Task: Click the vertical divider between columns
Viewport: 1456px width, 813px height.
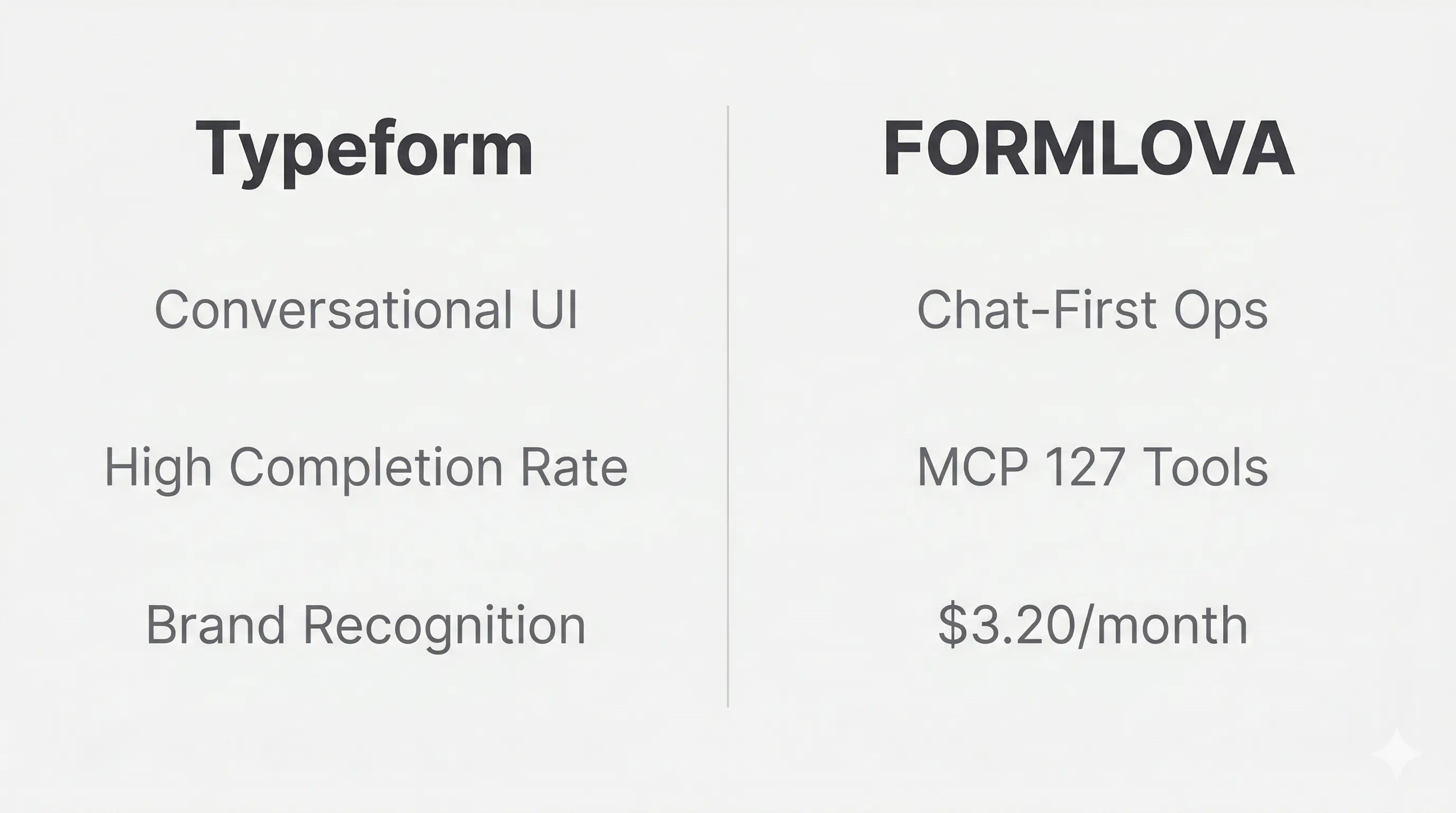Action: point(728,406)
